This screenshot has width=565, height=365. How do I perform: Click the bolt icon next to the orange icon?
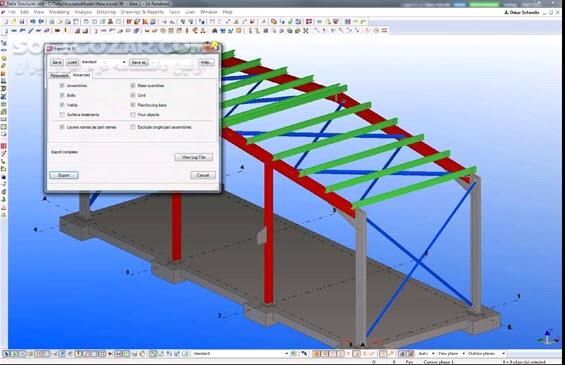tap(66, 31)
